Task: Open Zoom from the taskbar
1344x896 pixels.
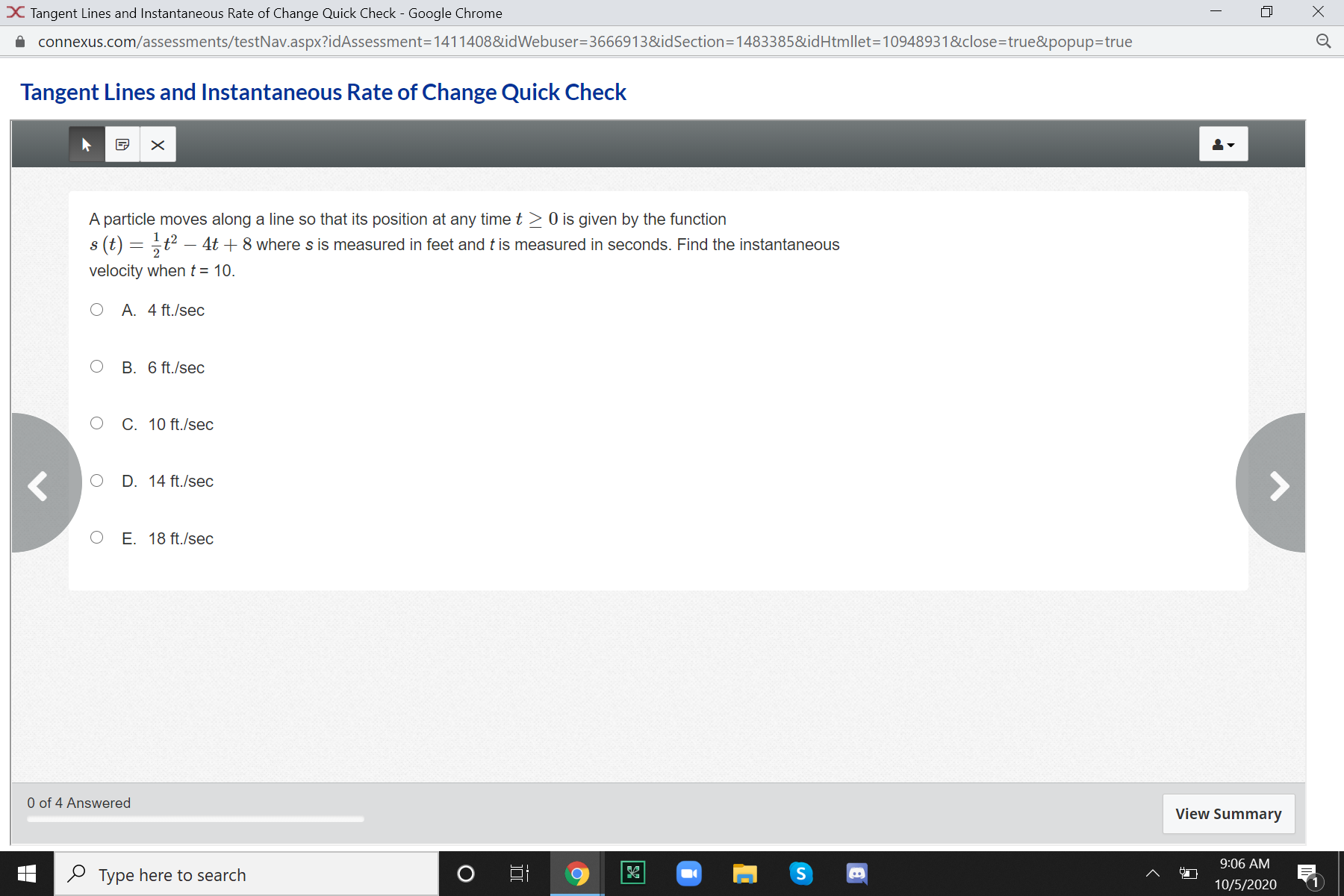Action: click(x=688, y=873)
